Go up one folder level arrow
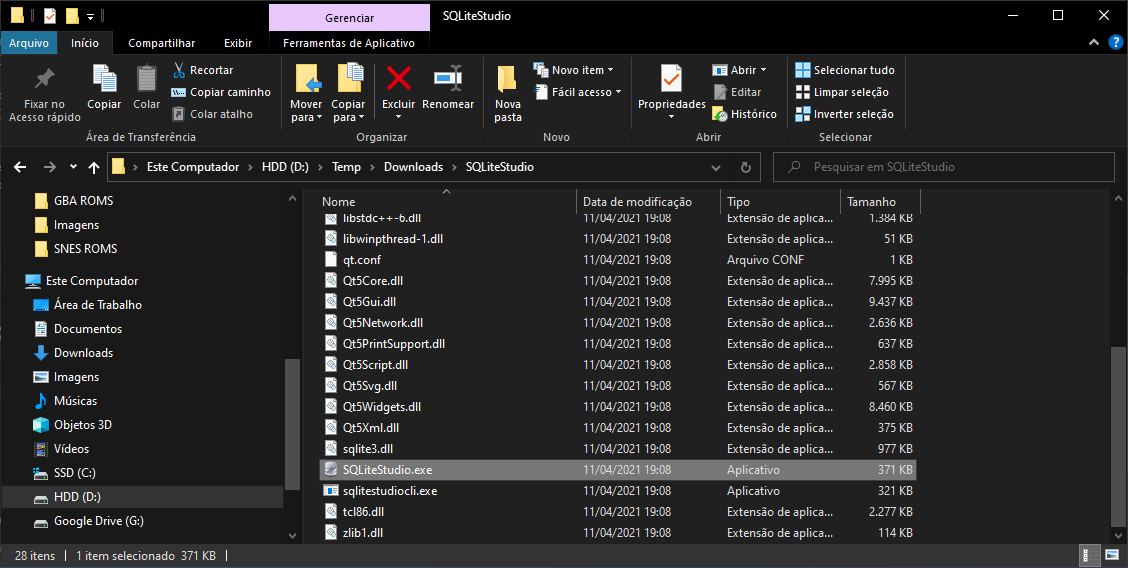This screenshot has height=568, width=1128. pos(94,167)
